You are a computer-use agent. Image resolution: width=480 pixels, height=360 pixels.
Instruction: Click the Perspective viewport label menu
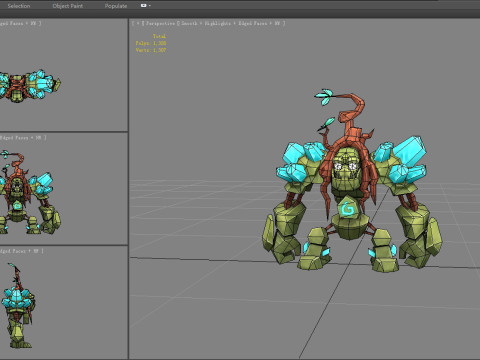(160, 23)
